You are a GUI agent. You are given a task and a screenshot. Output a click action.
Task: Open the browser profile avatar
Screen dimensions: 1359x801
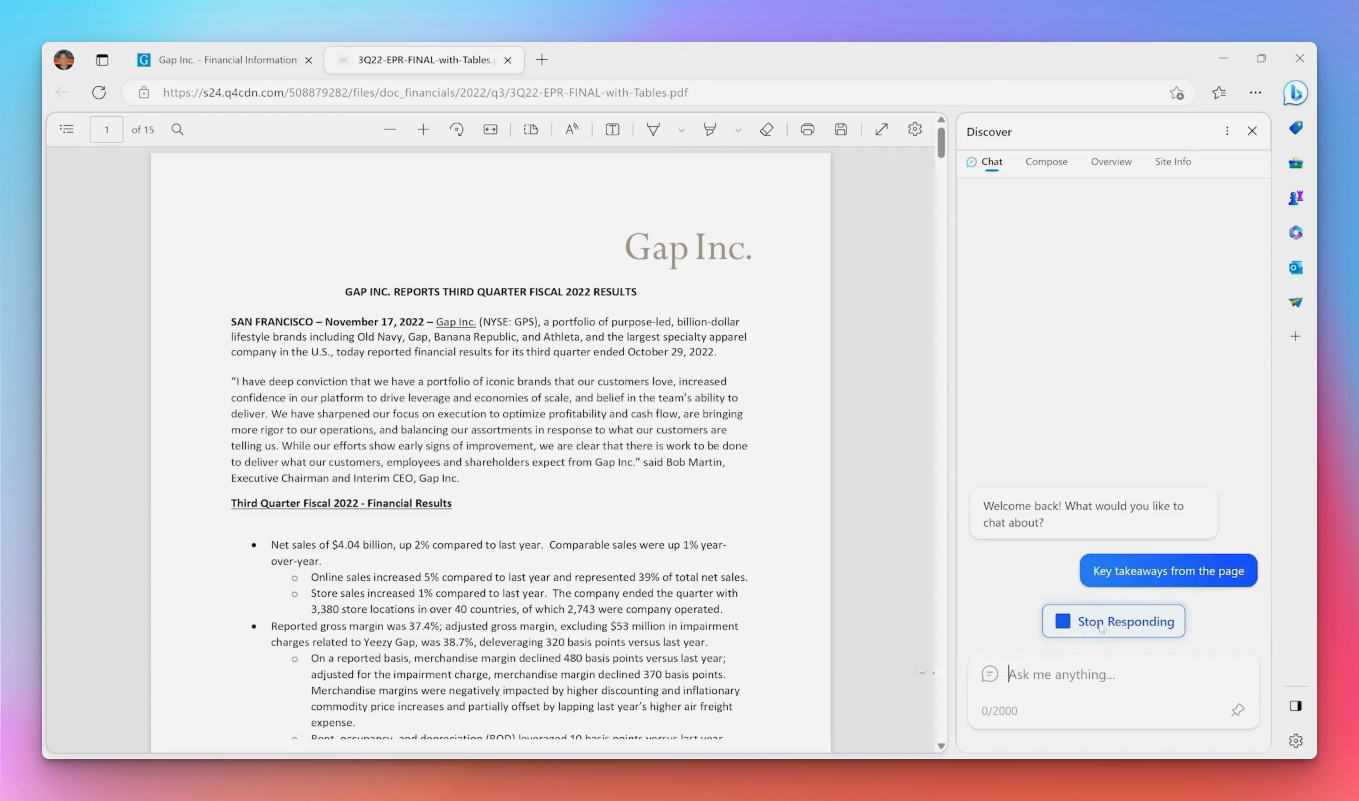[64, 60]
